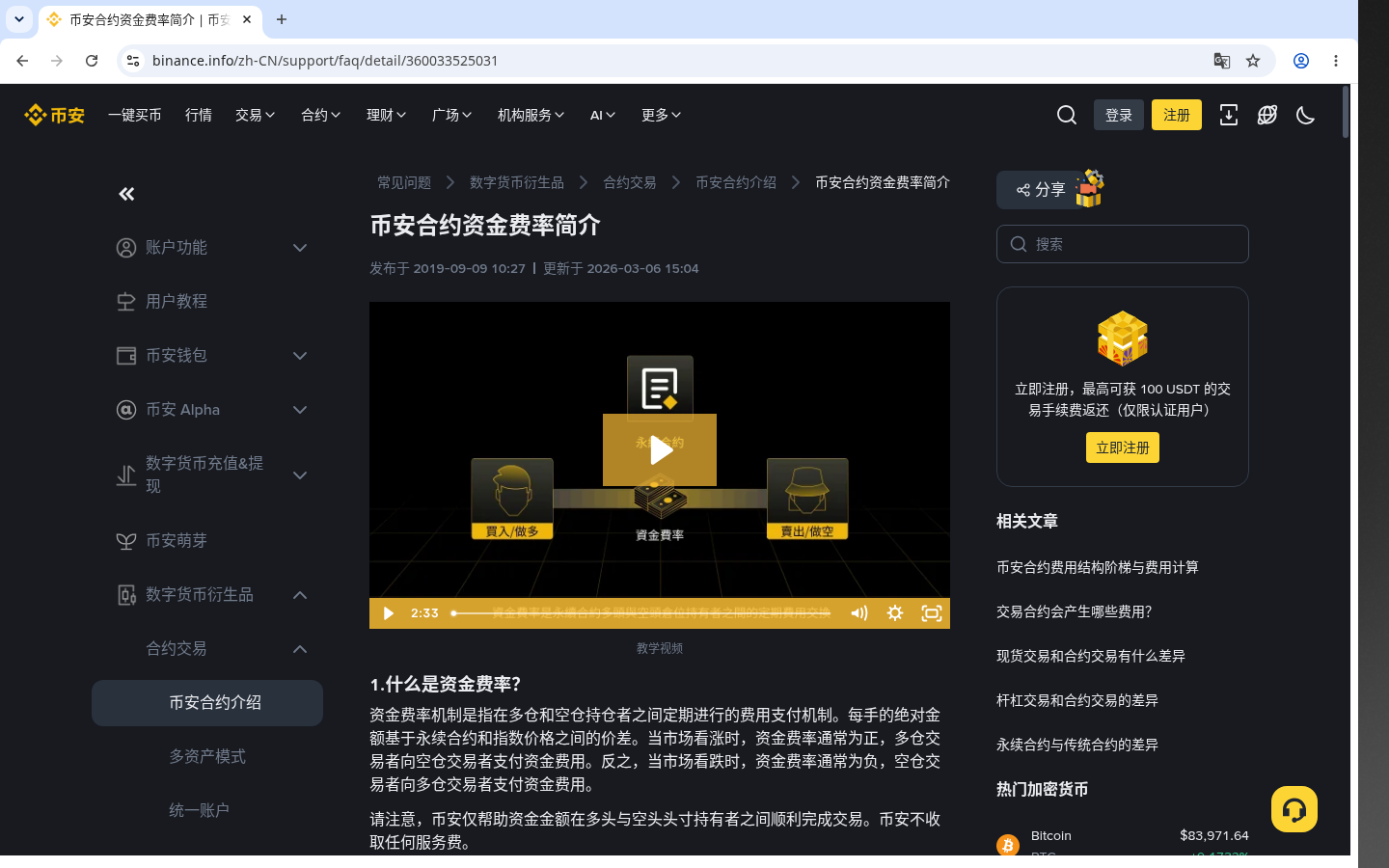Viewport: 1389px width, 868px height.
Task: Open a new browser tab
Action: pos(282,19)
